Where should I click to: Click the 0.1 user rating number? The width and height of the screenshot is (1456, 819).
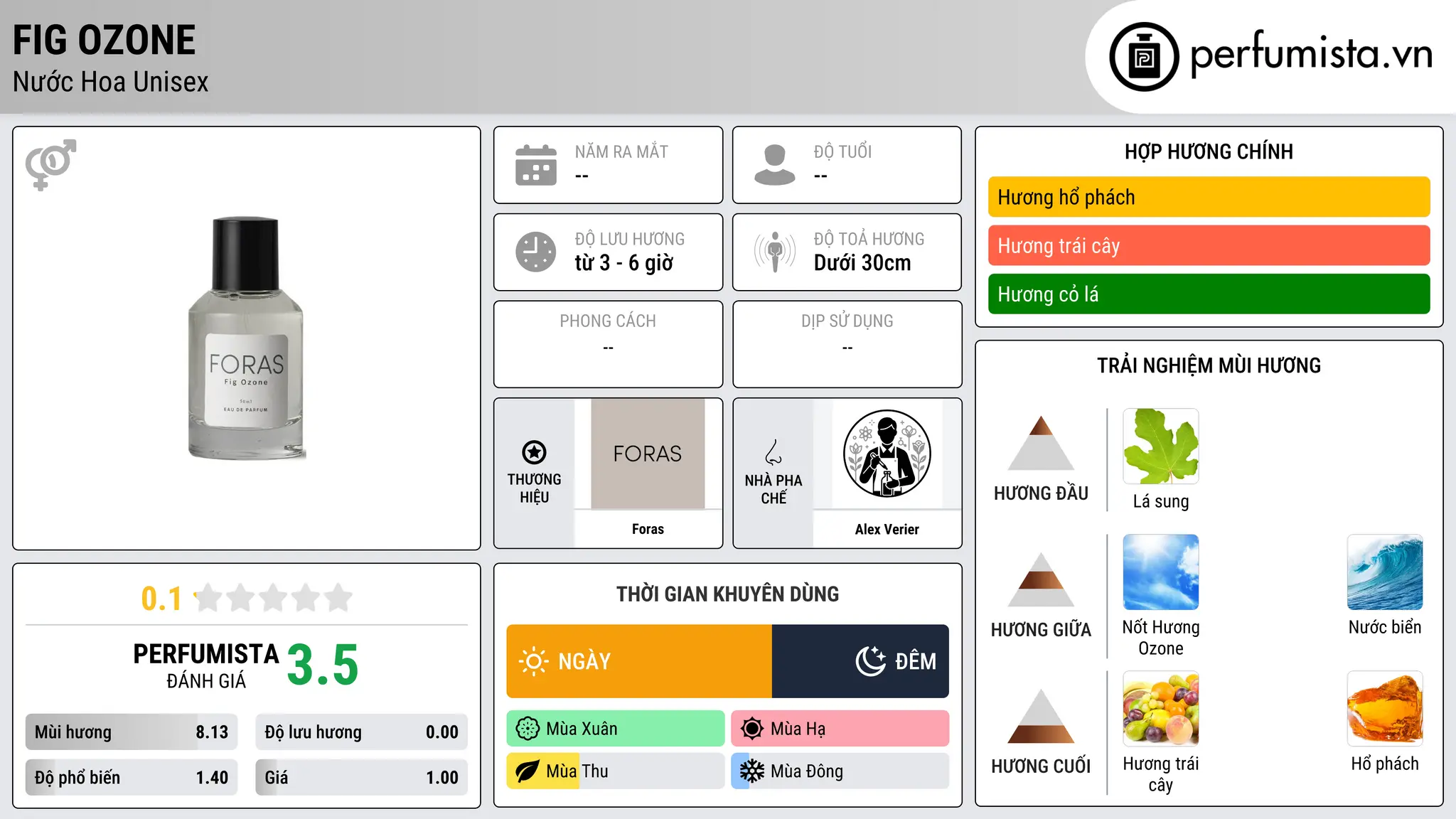coord(161,599)
